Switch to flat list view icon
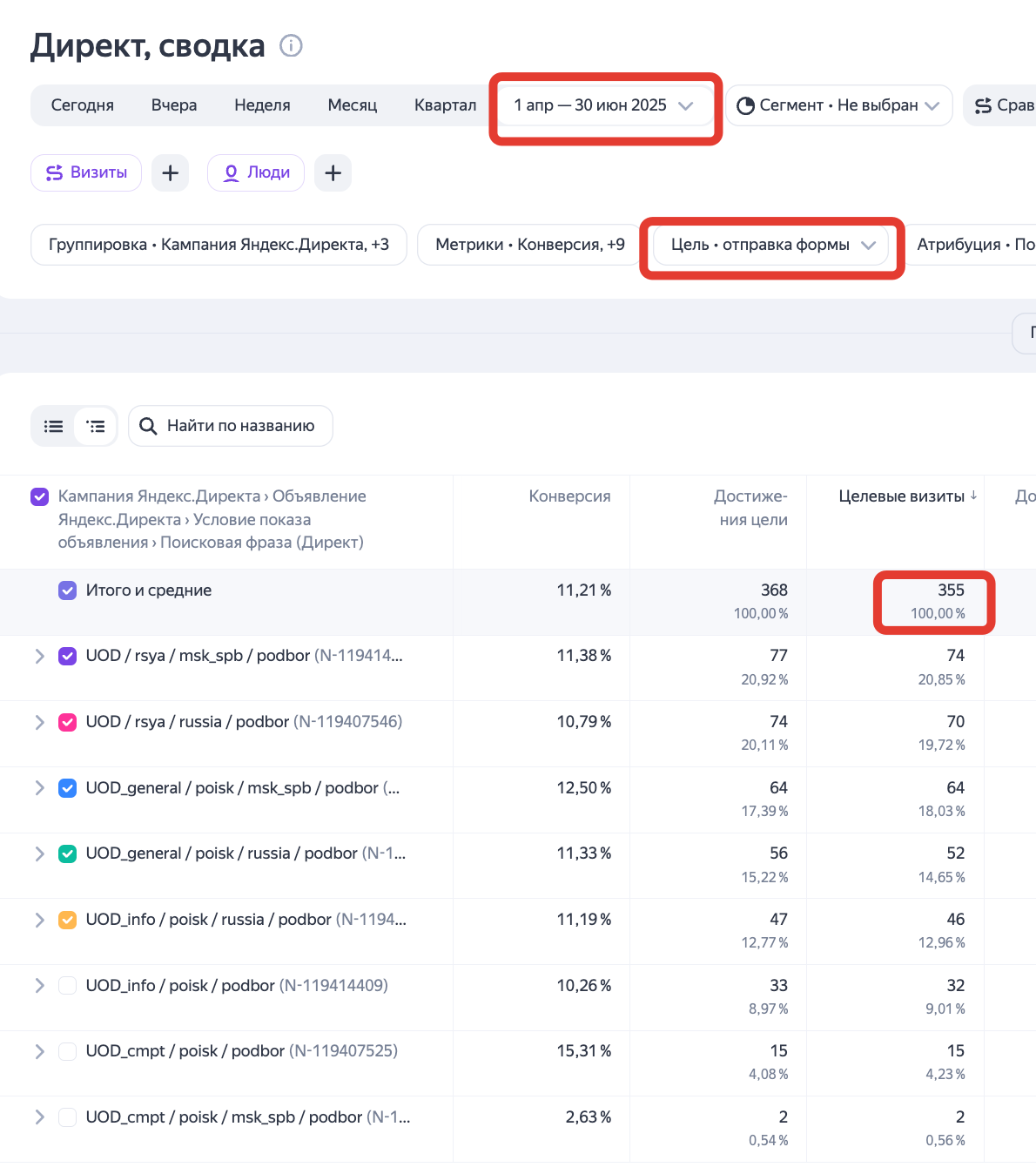This screenshot has height=1174, width=1036. 54,426
